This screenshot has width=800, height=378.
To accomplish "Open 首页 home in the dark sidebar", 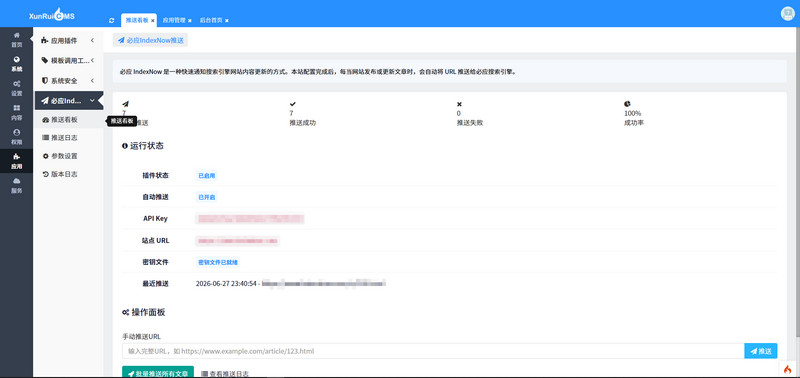I will click(x=16, y=39).
